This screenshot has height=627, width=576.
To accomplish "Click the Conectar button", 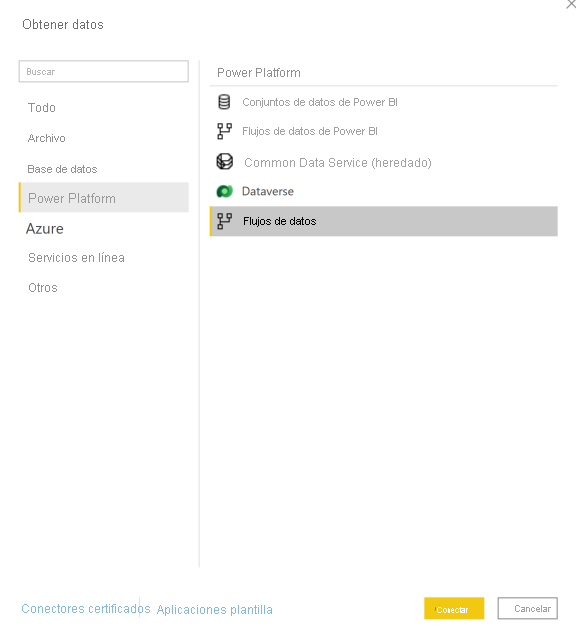I will (454, 609).
